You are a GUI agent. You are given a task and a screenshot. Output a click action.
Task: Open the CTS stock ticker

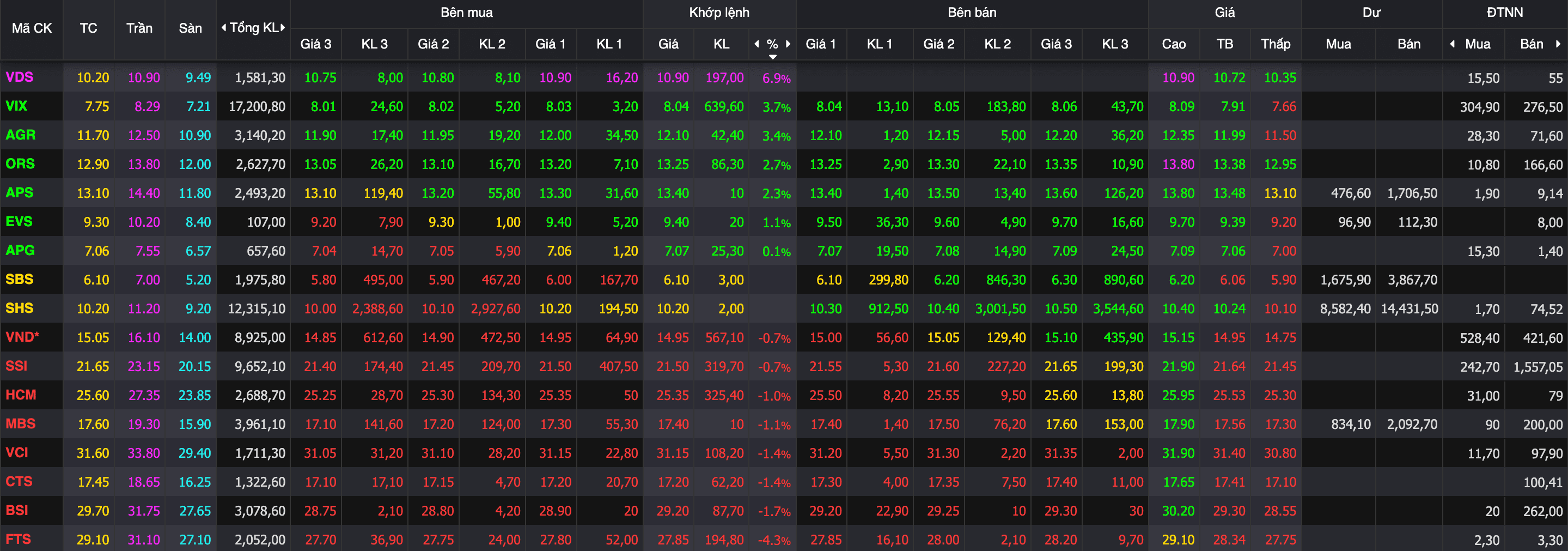point(19,482)
